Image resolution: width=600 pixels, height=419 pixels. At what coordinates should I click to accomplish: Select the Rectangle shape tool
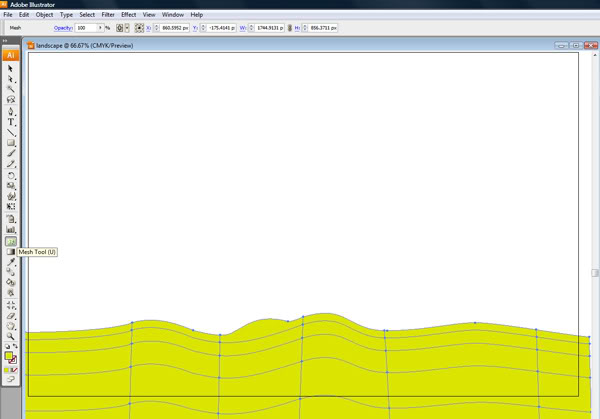tap(10, 143)
